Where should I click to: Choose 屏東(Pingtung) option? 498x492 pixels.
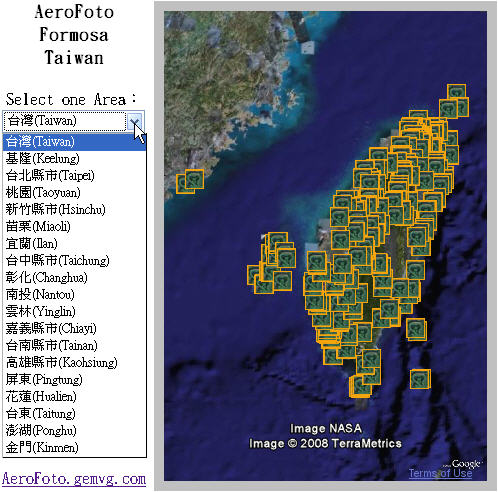tap(74, 380)
